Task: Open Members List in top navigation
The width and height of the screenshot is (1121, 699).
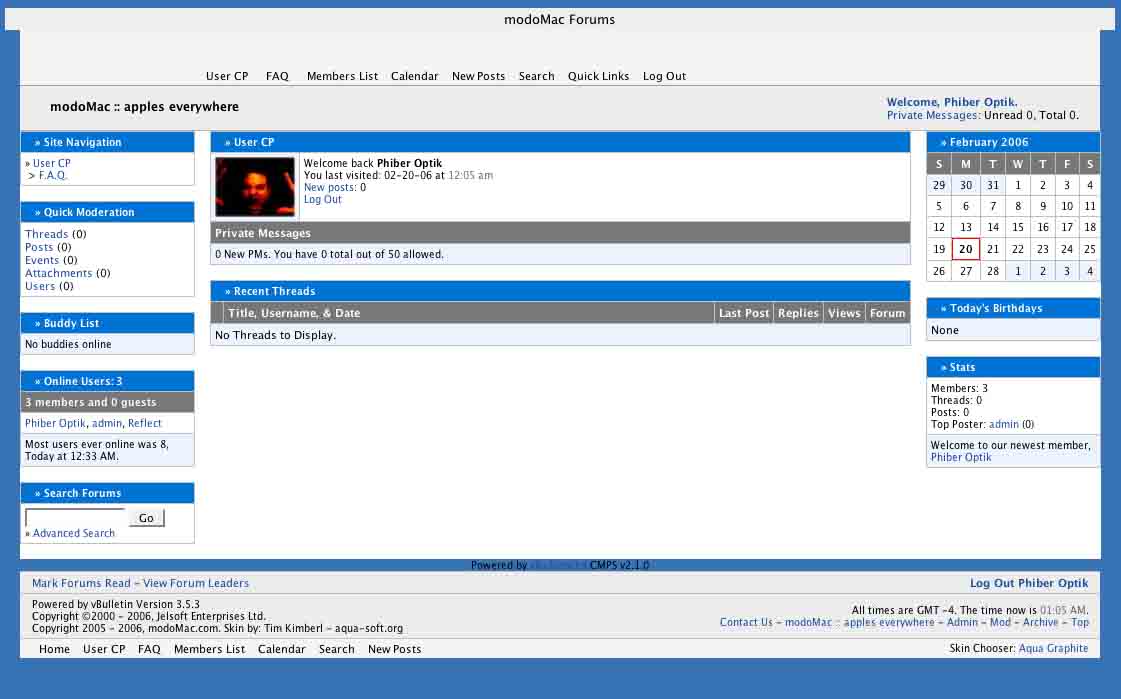Action: pyautogui.click(x=342, y=76)
